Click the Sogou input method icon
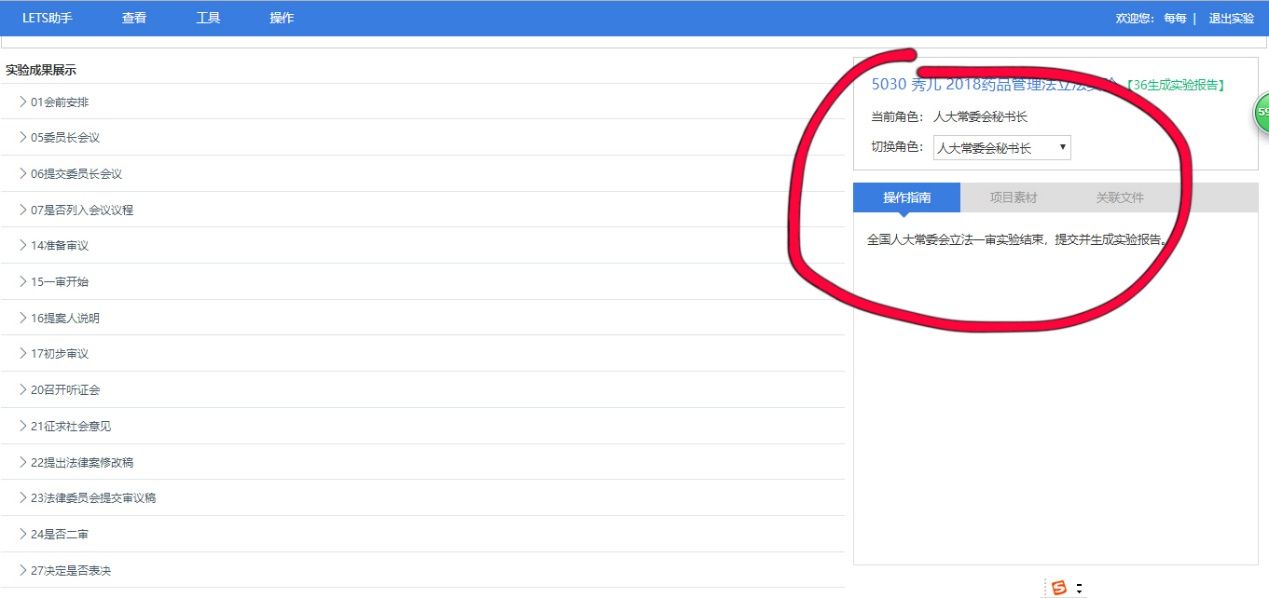 point(1059,587)
